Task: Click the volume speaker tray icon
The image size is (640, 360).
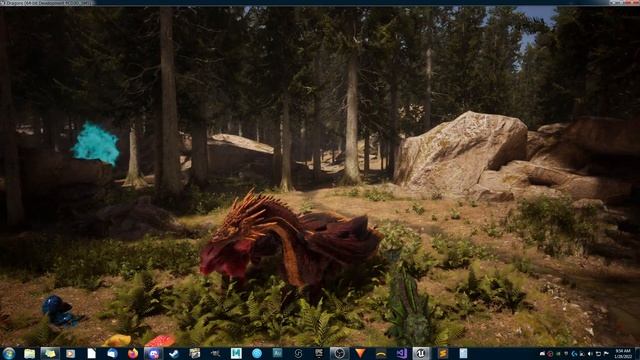Action: point(590,354)
